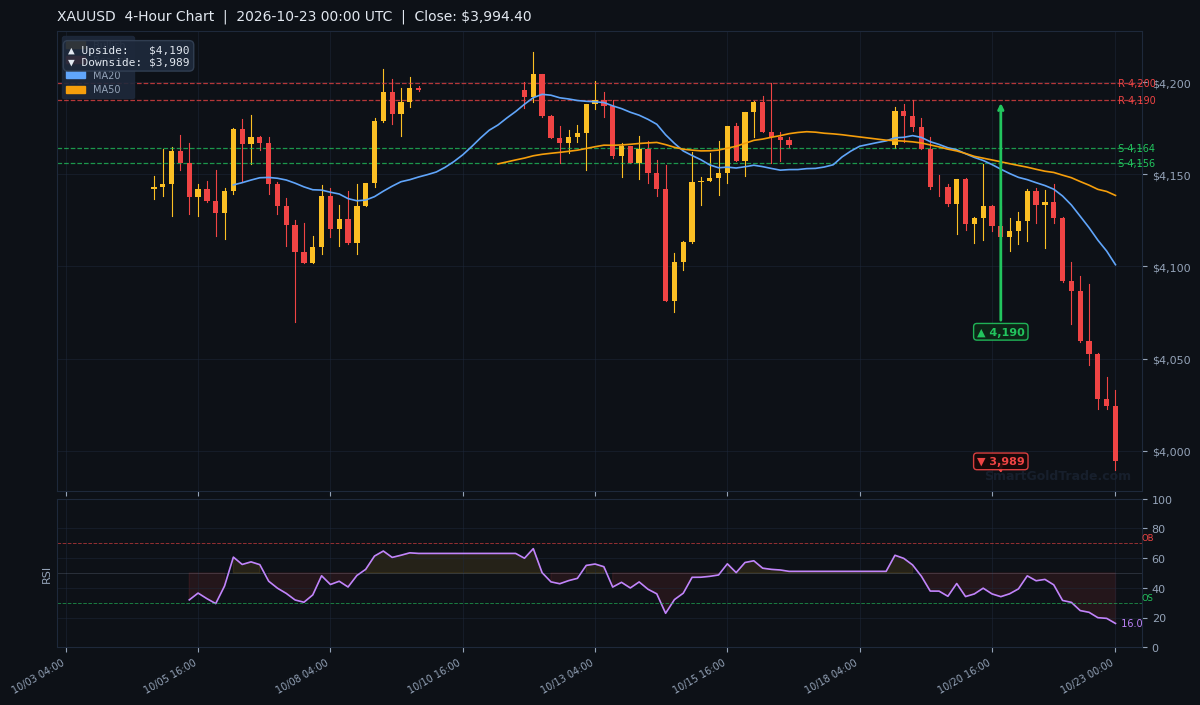The height and width of the screenshot is (705, 1200).
Task: Click the S 4,156 support label
Action: point(1136,163)
